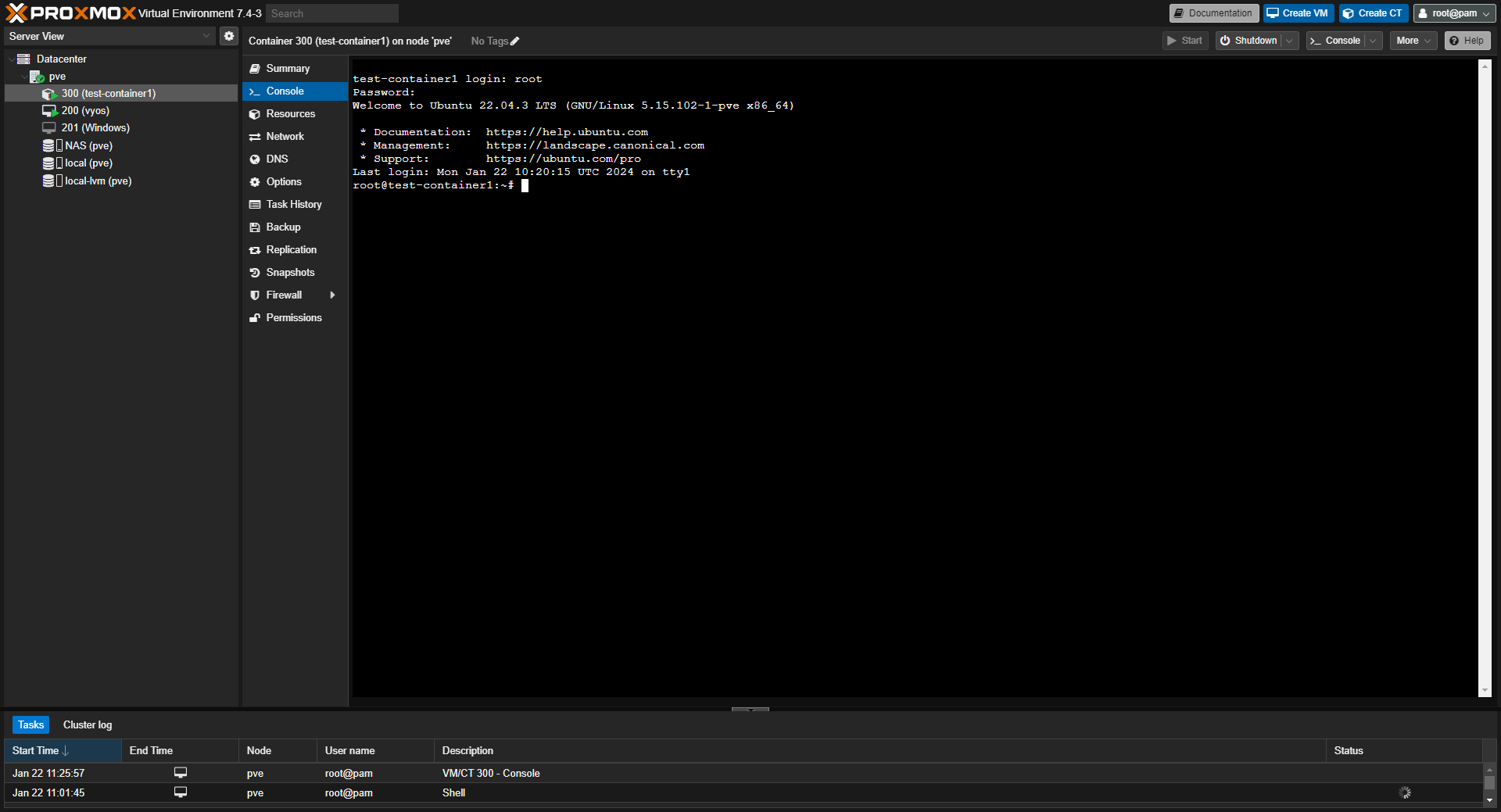Image resolution: width=1501 pixels, height=812 pixels.
Task: Click End Time column header
Action: [x=180, y=750]
